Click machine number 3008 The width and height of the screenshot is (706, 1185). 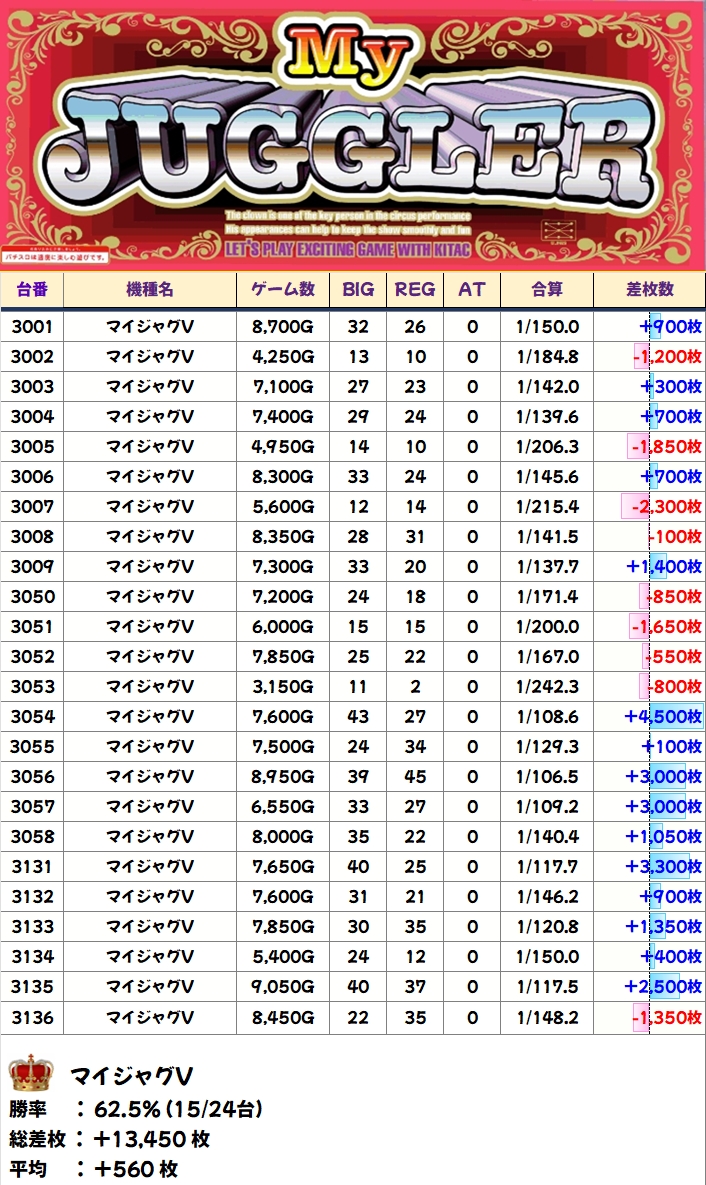point(33,537)
